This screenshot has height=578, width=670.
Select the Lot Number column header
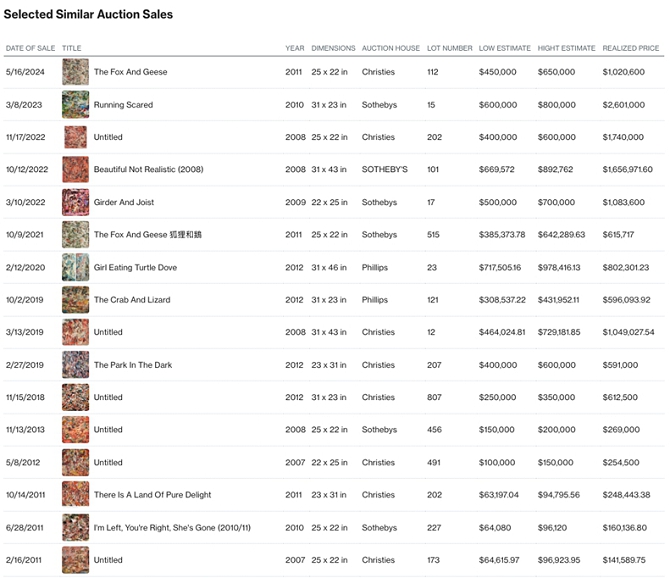coord(449,48)
